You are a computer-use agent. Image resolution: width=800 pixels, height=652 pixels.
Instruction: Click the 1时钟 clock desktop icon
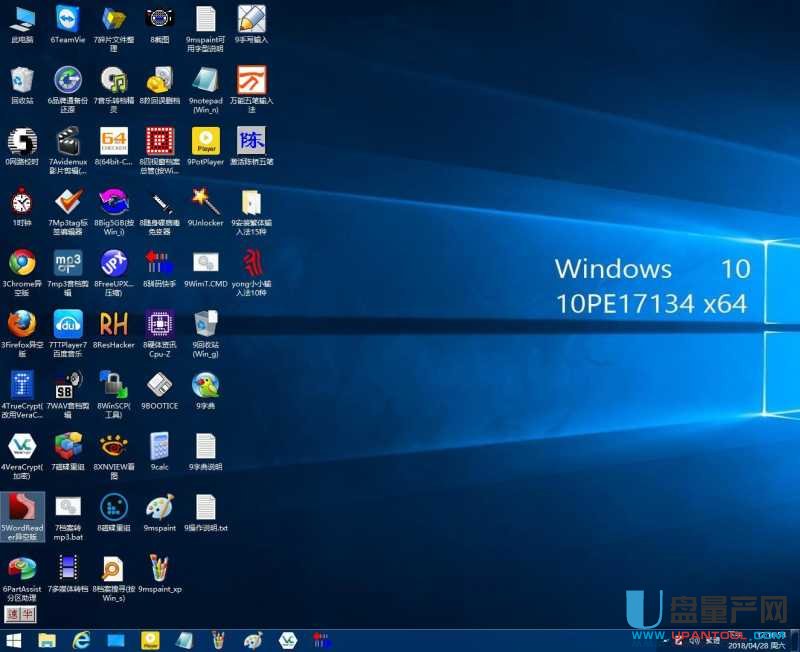tap(22, 207)
